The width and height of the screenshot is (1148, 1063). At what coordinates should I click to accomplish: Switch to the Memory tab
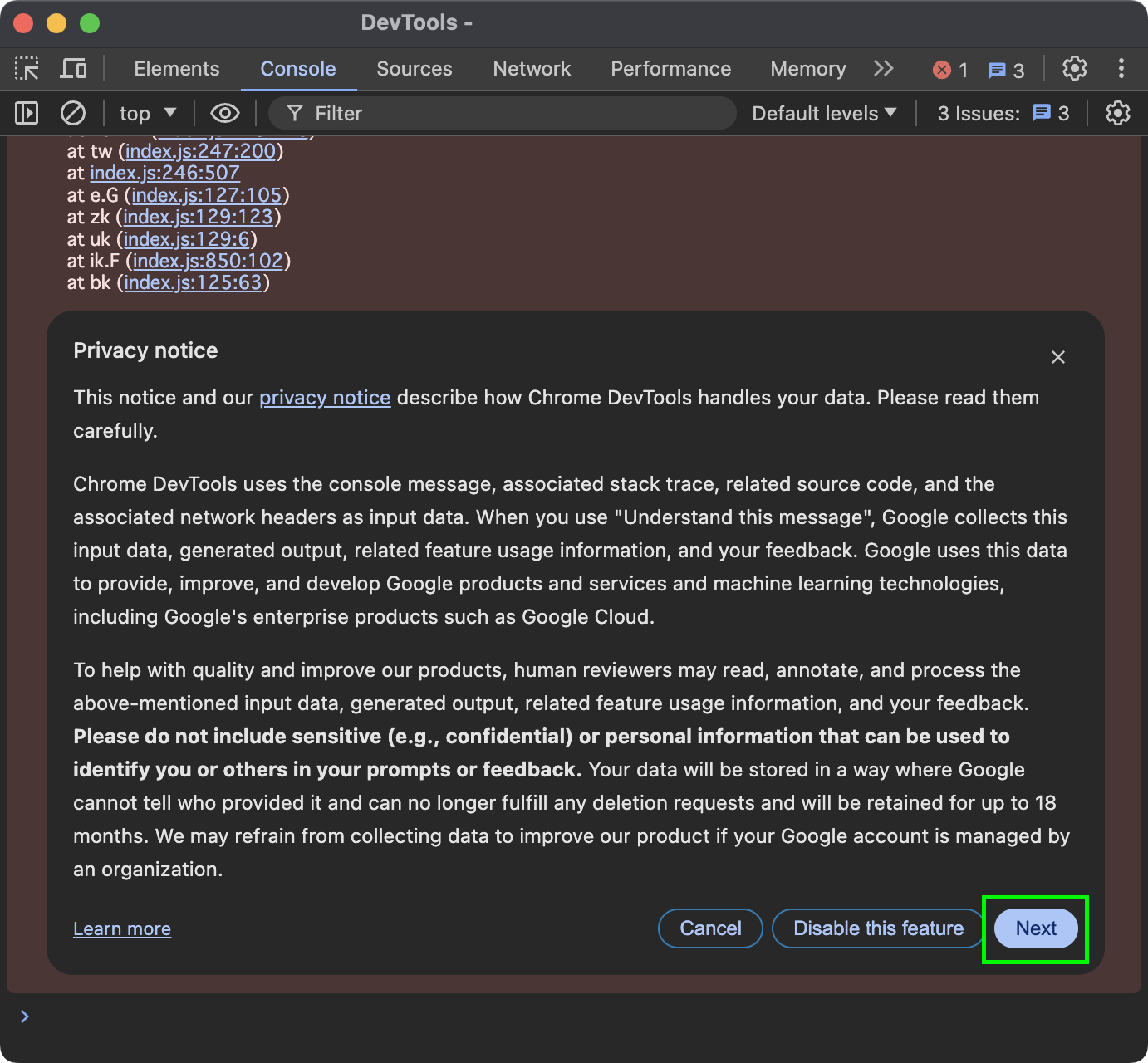point(808,69)
